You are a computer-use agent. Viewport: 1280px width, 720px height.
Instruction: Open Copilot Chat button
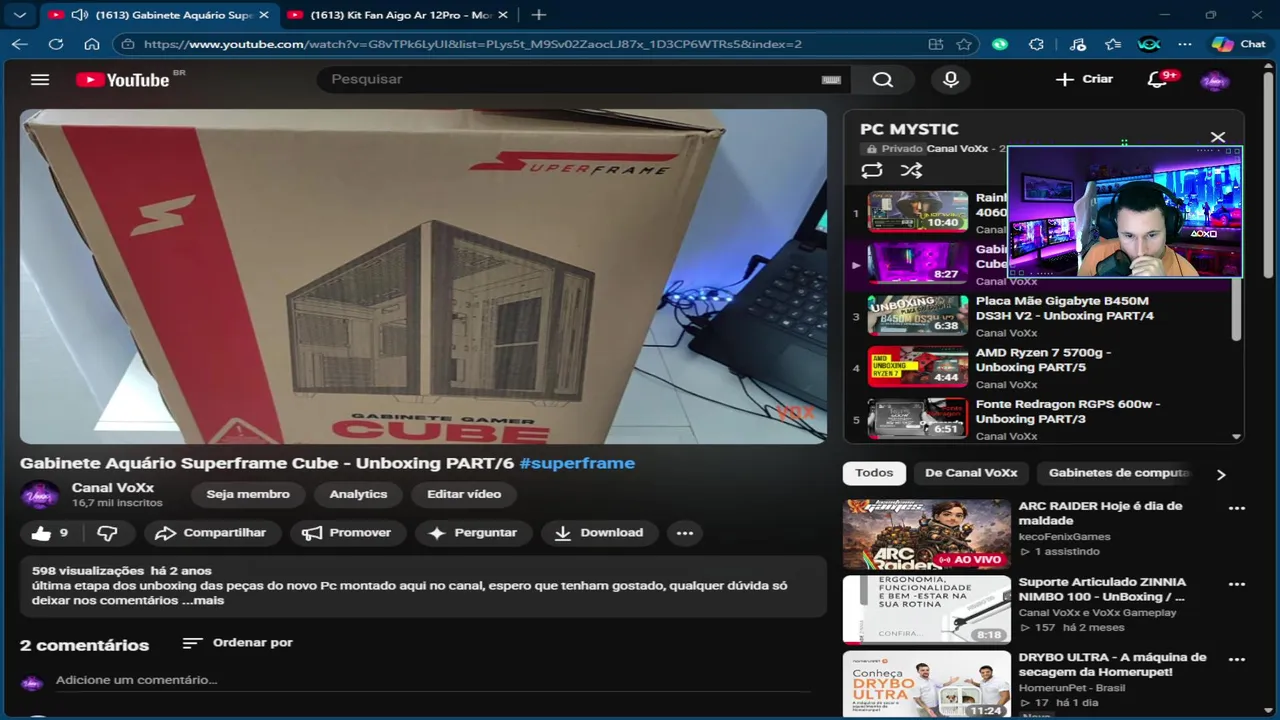click(1238, 44)
